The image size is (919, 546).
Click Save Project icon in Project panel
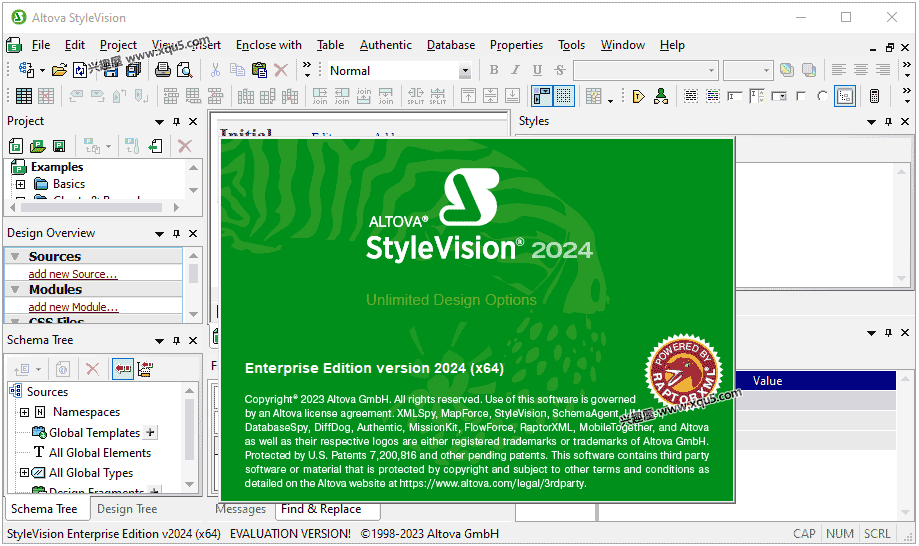[x=59, y=146]
